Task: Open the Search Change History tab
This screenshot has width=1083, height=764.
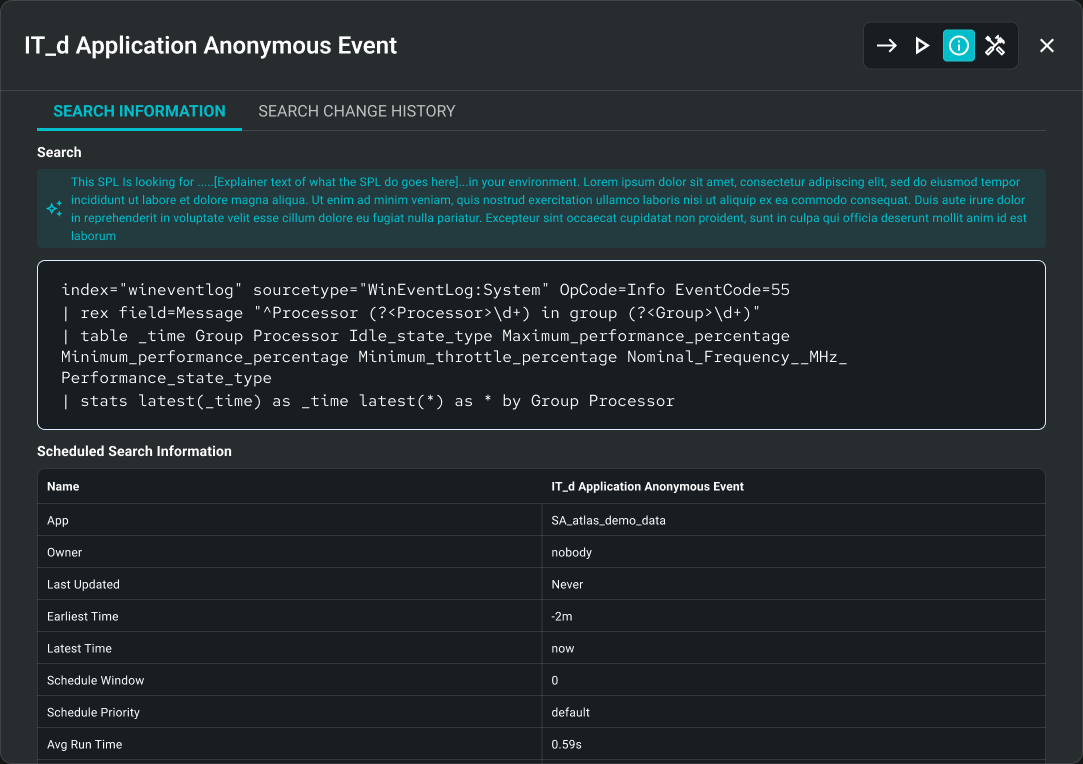Action: [356, 111]
